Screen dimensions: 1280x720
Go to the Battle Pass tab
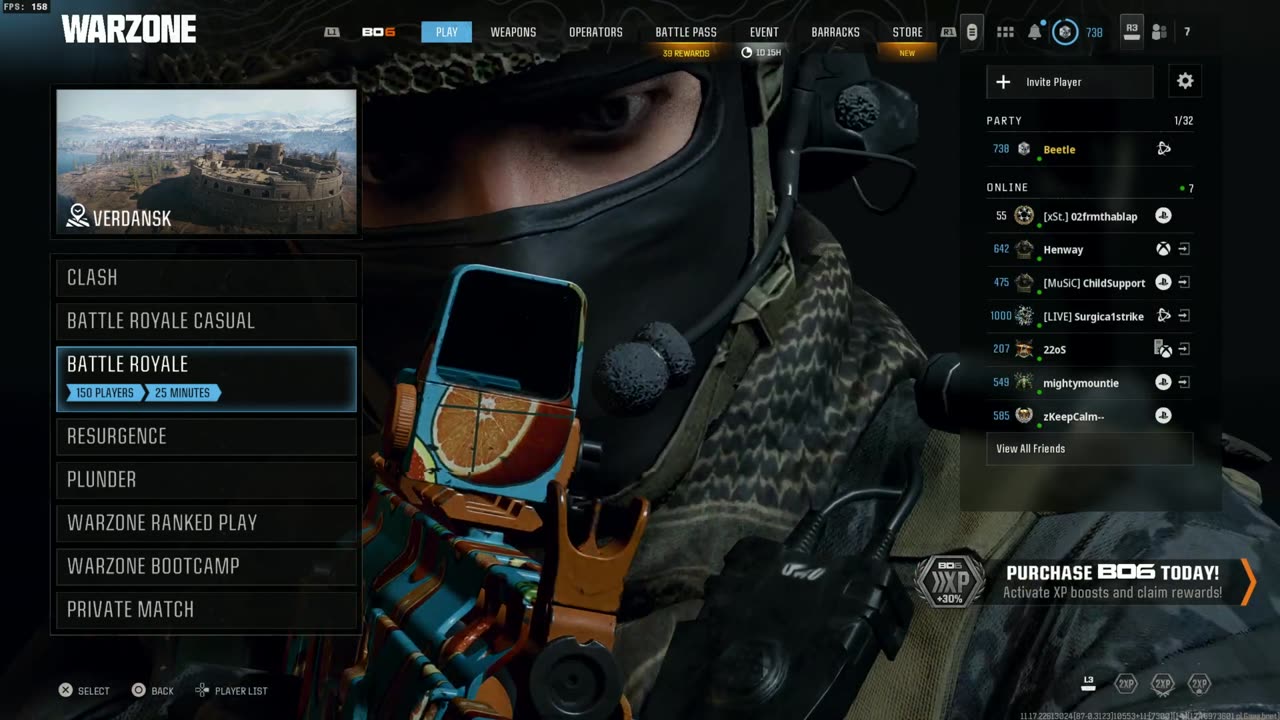point(686,32)
